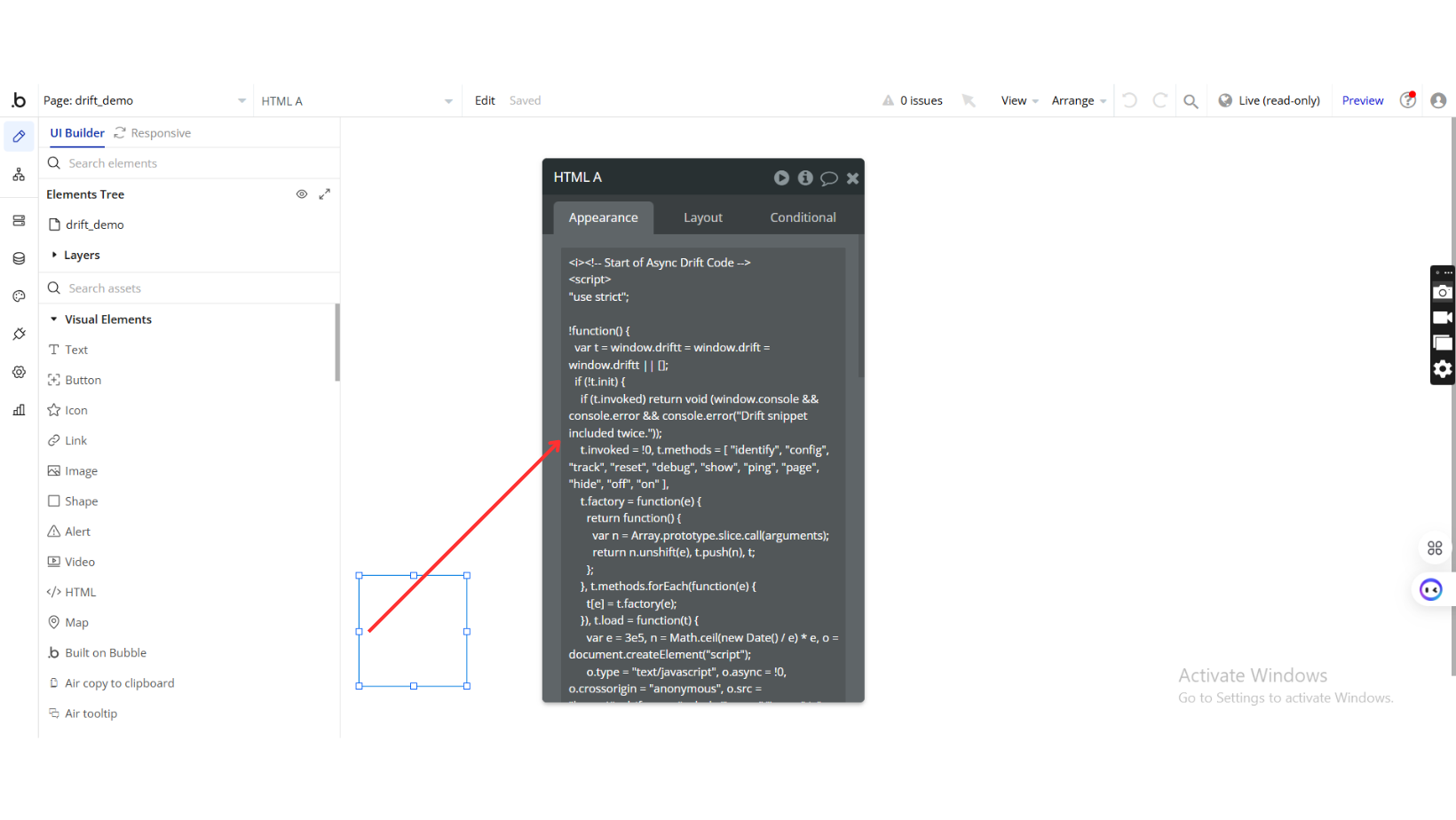Open the Logs chart icon in the sidebar
The image size is (1456, 820).
[x=19, y=410]
